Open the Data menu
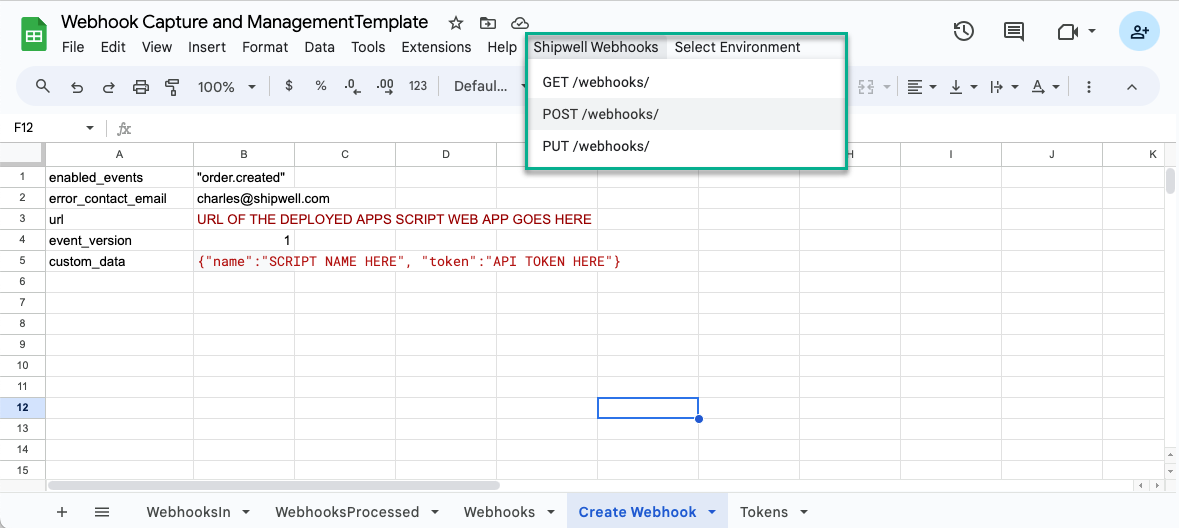1179x528 pixels. [320, 47]
